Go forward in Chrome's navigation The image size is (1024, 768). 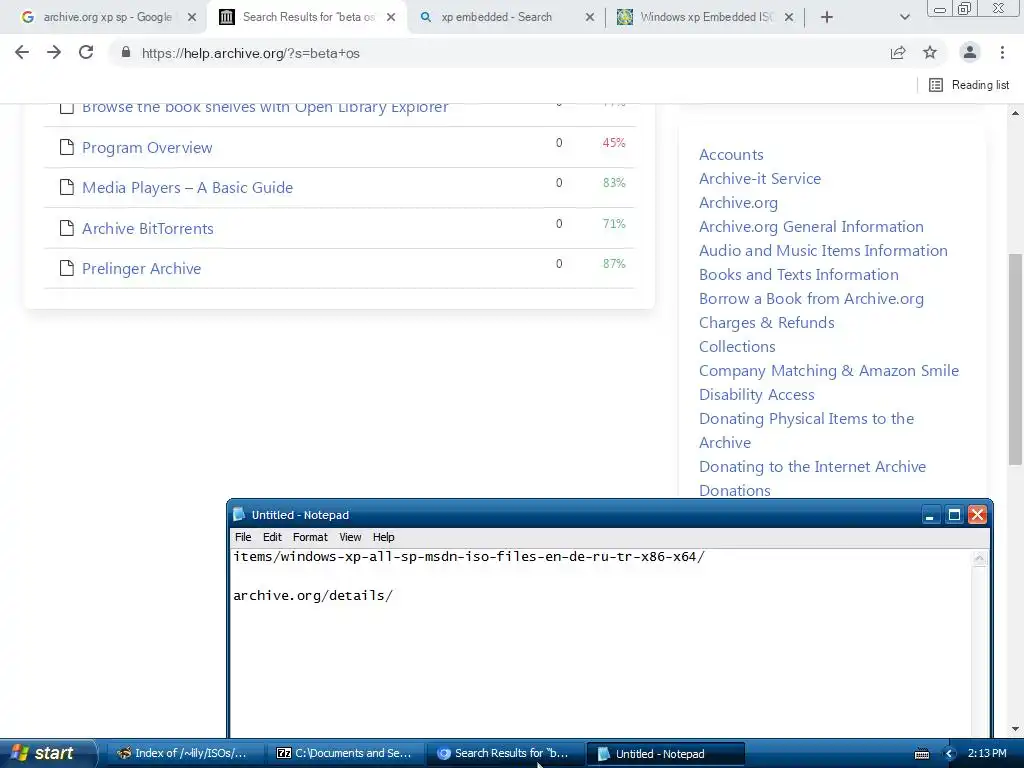click(54, 52)
